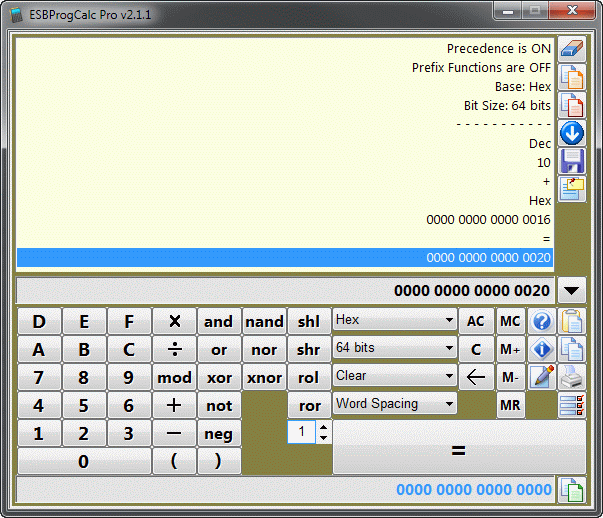Viewport: 603px width, 518px height.
Task: Click the close parenthesis key
Action: point(219,461)
